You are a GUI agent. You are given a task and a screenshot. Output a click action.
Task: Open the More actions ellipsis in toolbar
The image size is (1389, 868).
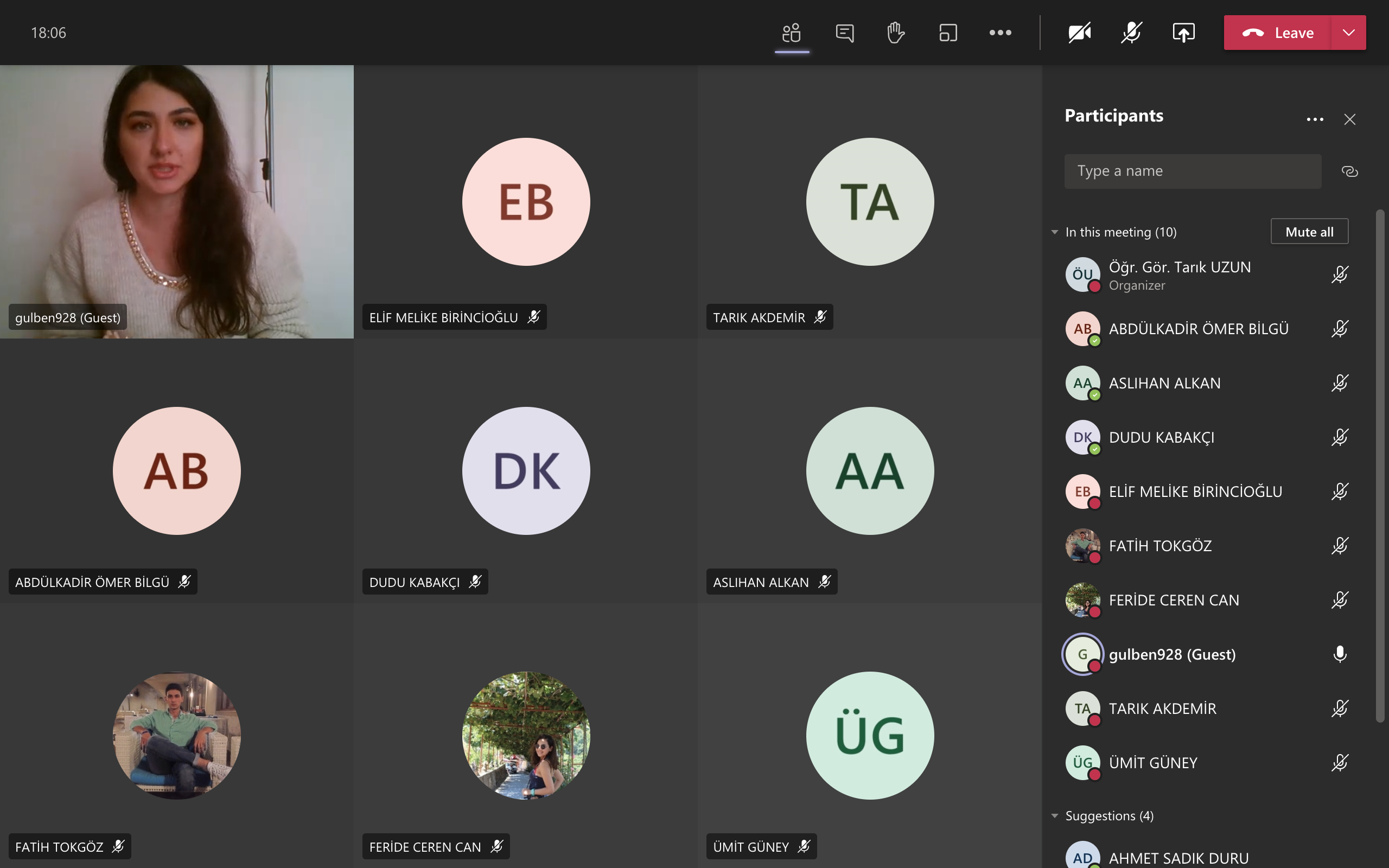click(x=1000, y=33)
